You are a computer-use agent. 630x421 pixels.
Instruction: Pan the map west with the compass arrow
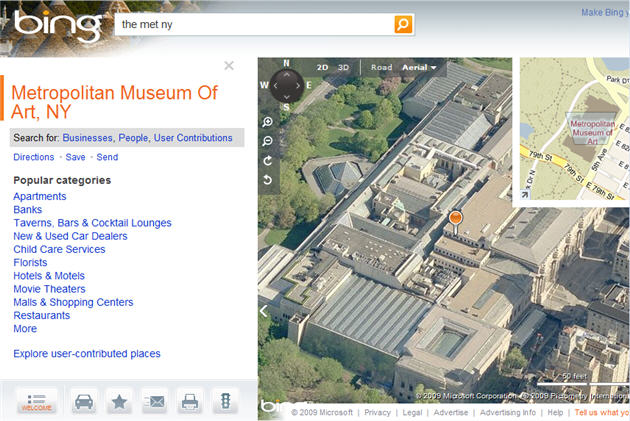tap(276, 86)
